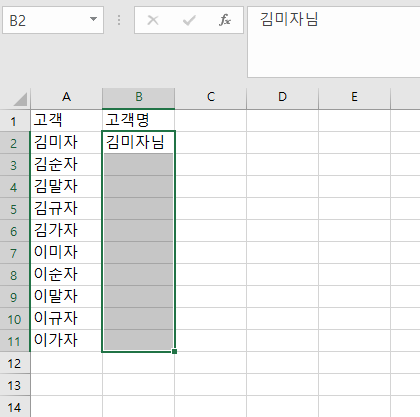Click the fill handle at selection corner
Image resolution: width=420 pixels, height=417 pixels.
click(x=174, y=351)
